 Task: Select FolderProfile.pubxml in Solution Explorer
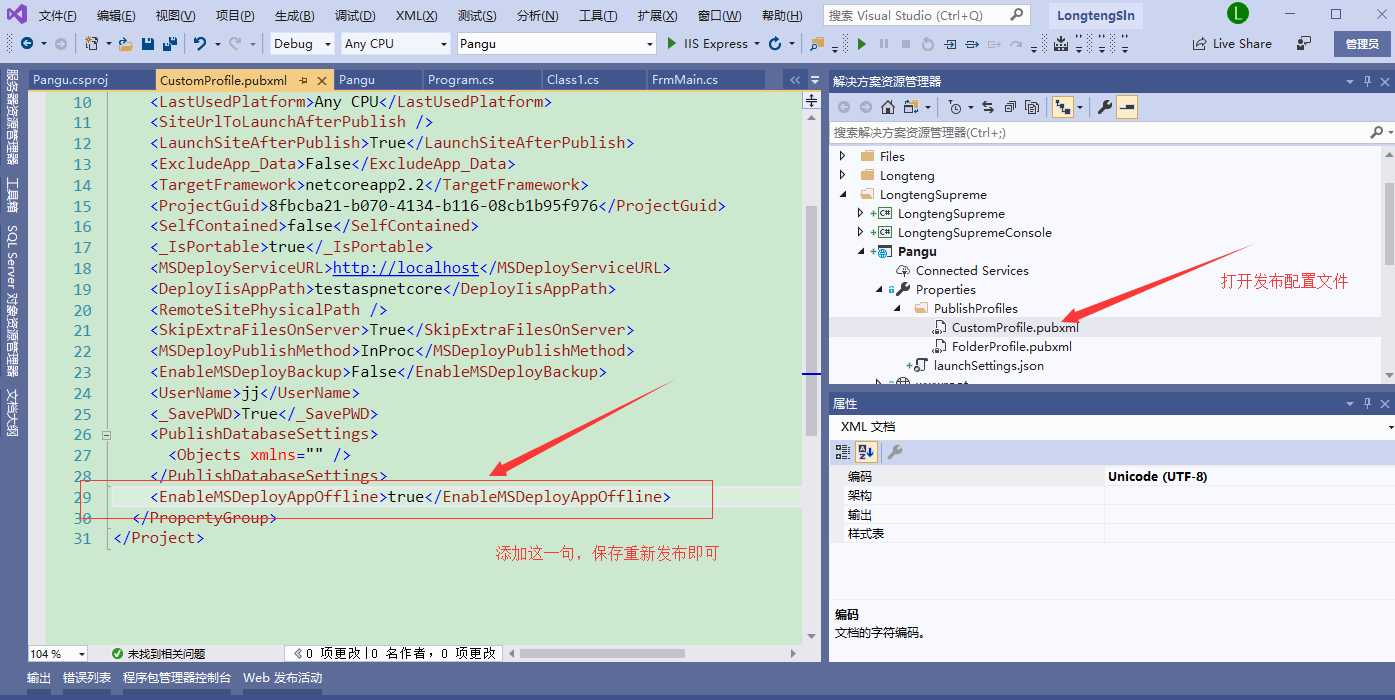(1012, 346)
